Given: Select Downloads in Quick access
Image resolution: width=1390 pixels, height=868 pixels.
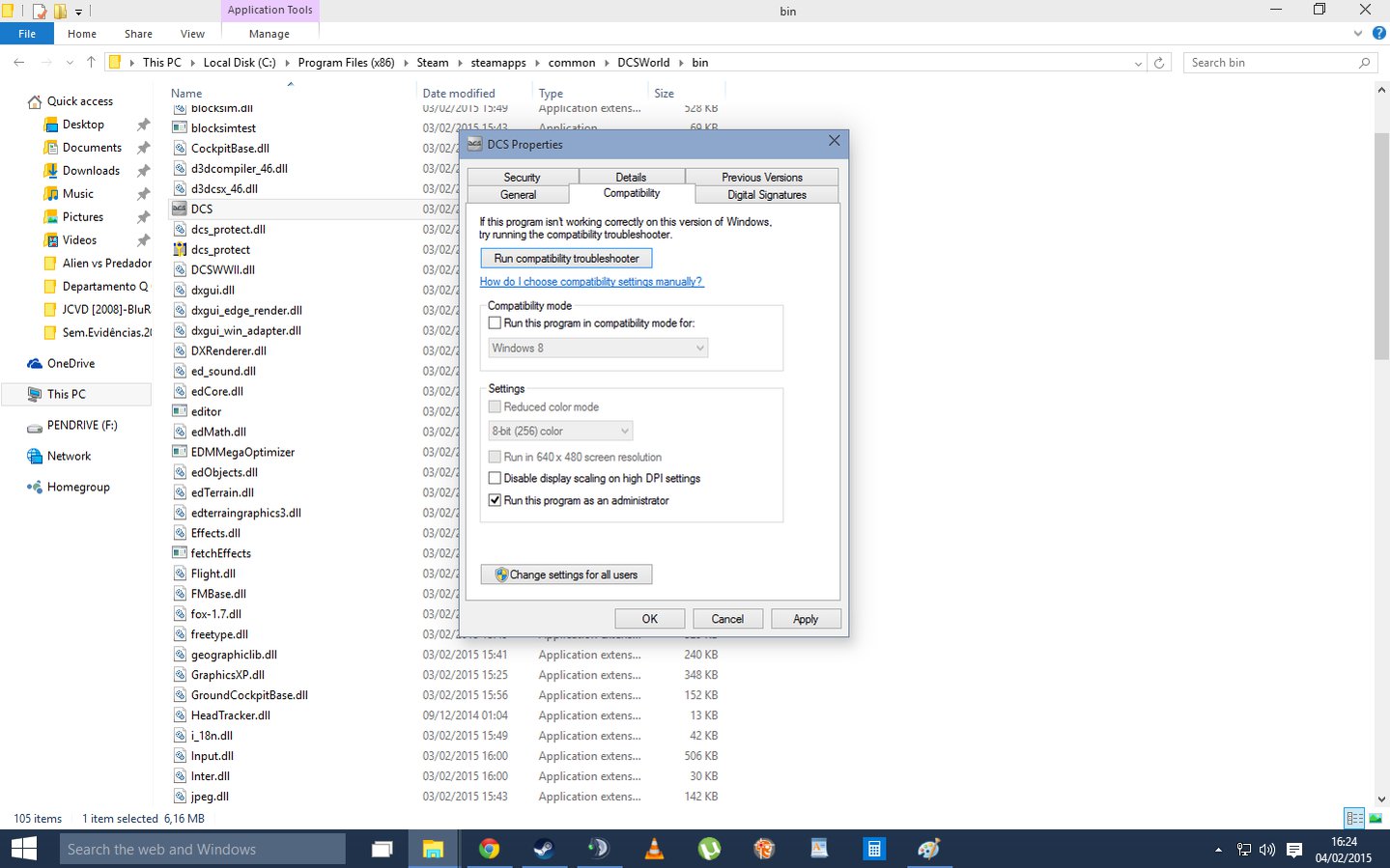Looking at the screenshot, I should [91, 170].
